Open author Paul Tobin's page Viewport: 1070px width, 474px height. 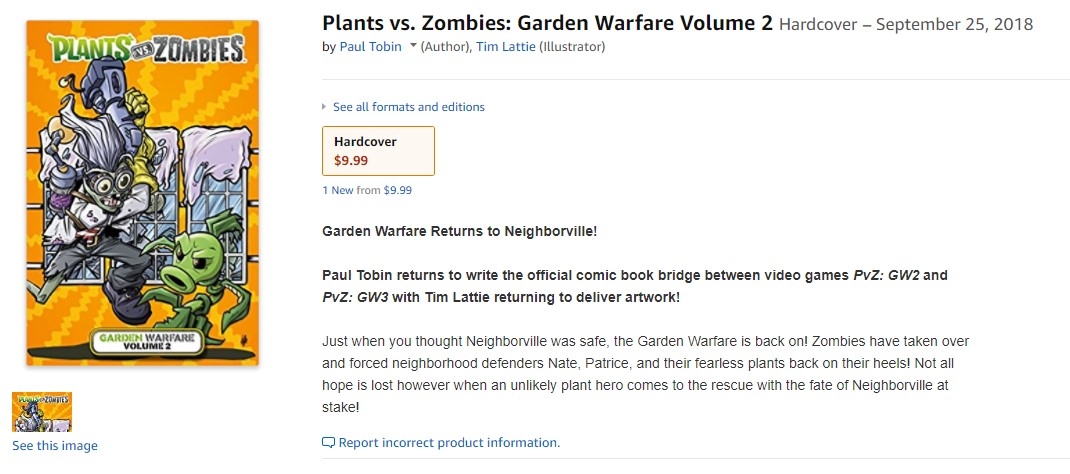point(371,47)
